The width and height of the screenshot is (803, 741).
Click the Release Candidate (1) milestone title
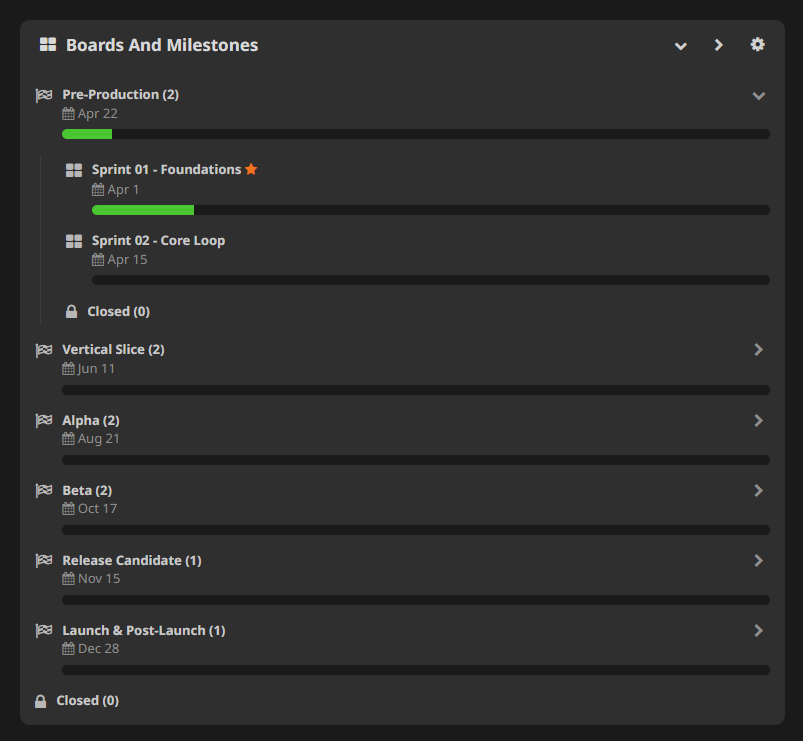131,560
